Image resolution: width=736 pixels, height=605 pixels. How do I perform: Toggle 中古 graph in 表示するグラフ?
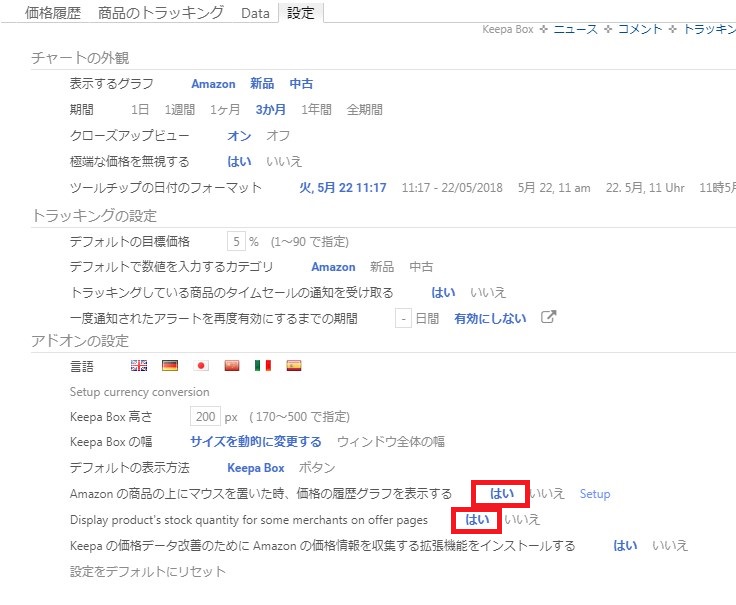pos(301,84)
